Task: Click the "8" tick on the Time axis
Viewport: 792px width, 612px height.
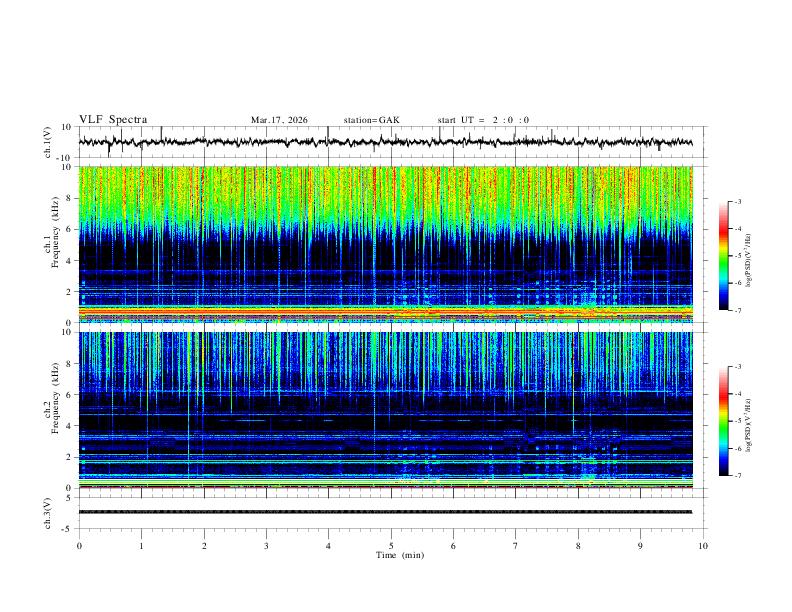Action: tap(578, 546)
